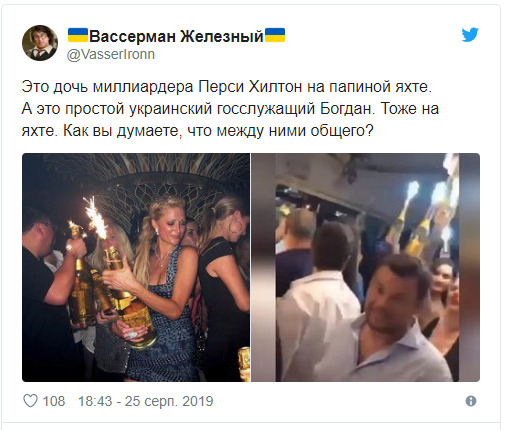
Task: Open the @VasserIronn handle link
Action: tap(111, 54)
